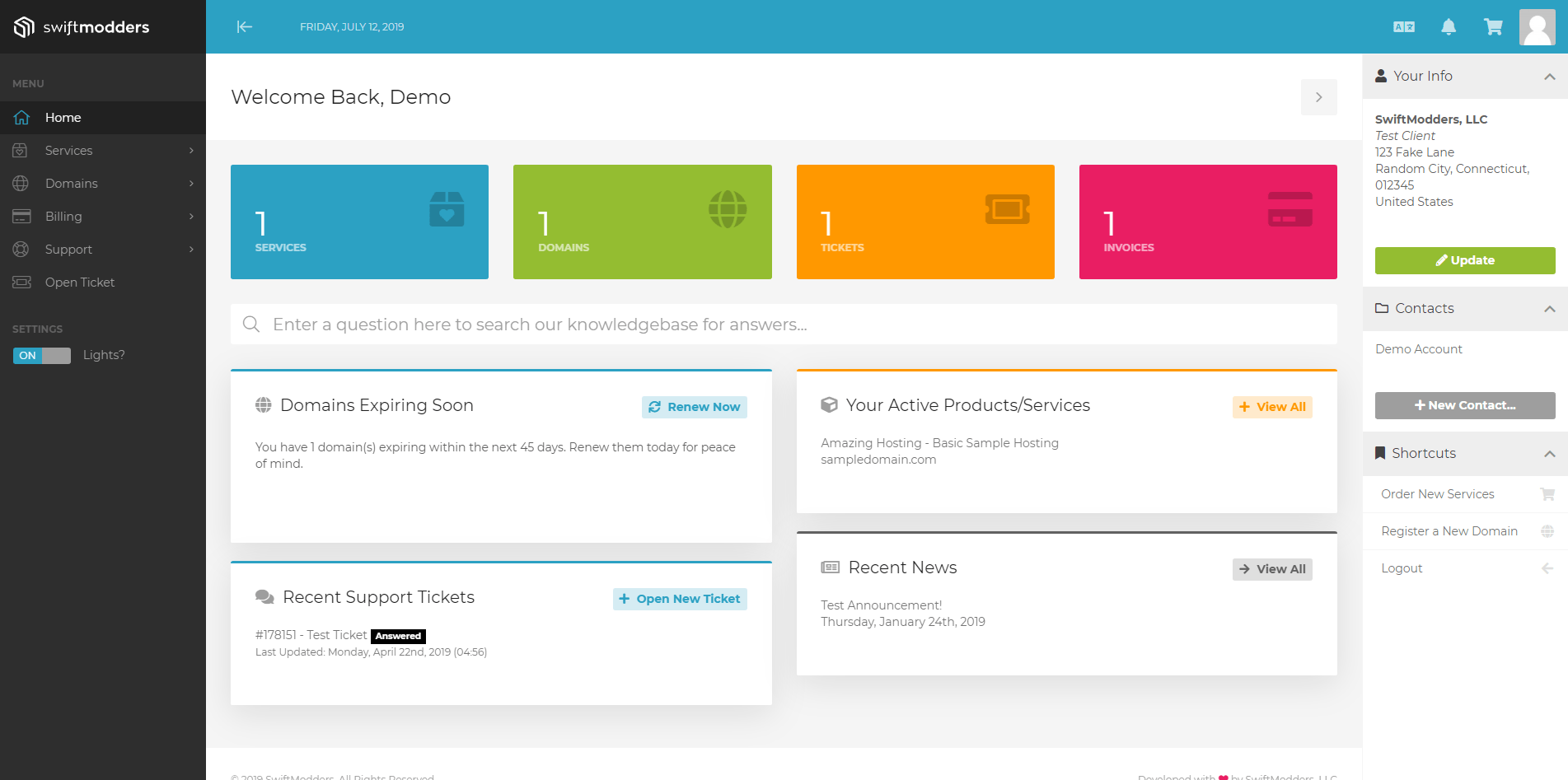Open the user avatar menu
Screen dimensions: 1568x780
pos(1537,26)
